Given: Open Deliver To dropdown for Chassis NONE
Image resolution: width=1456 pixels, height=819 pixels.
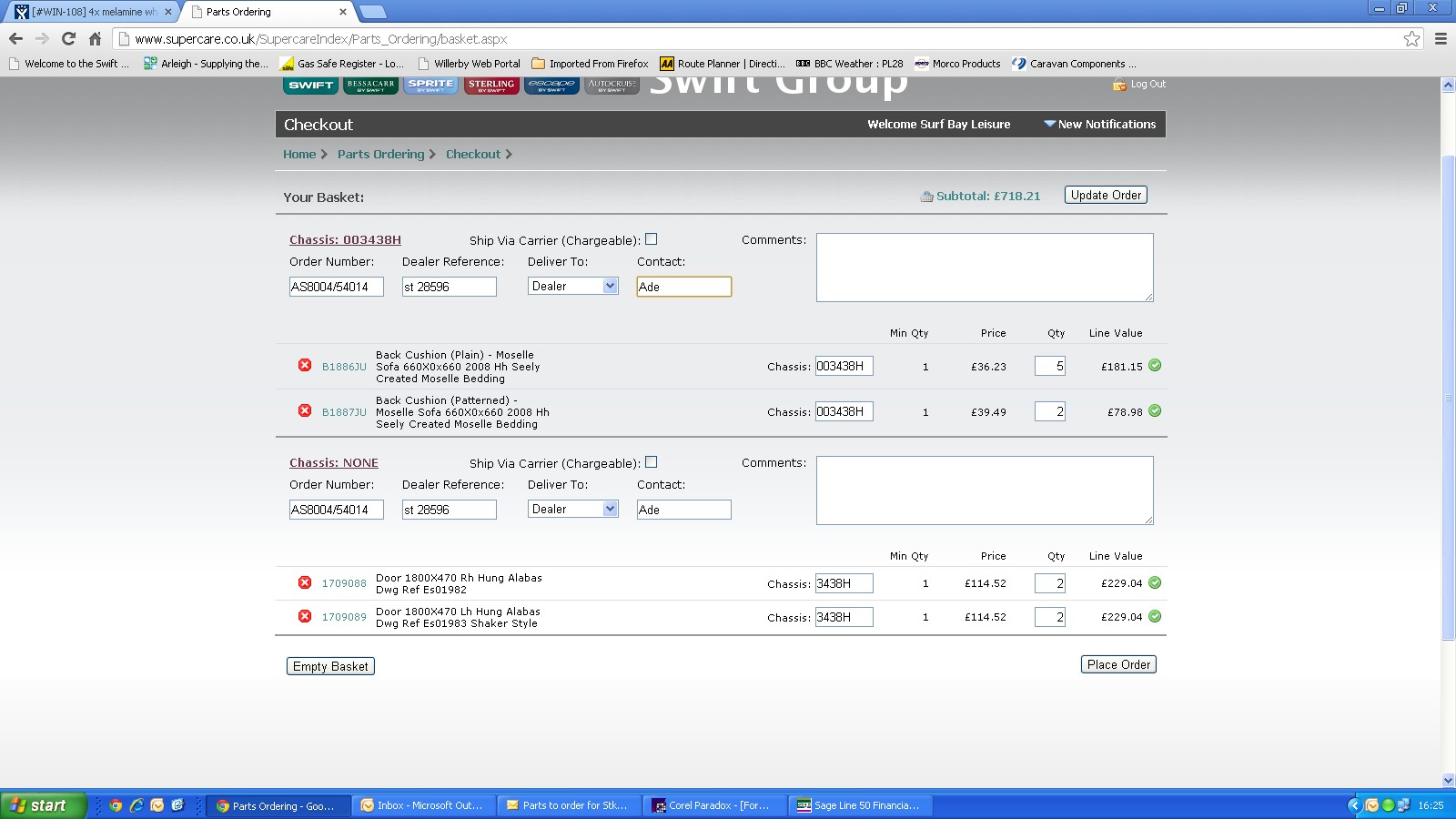Looking at the screenshot, I should [572, 510].
